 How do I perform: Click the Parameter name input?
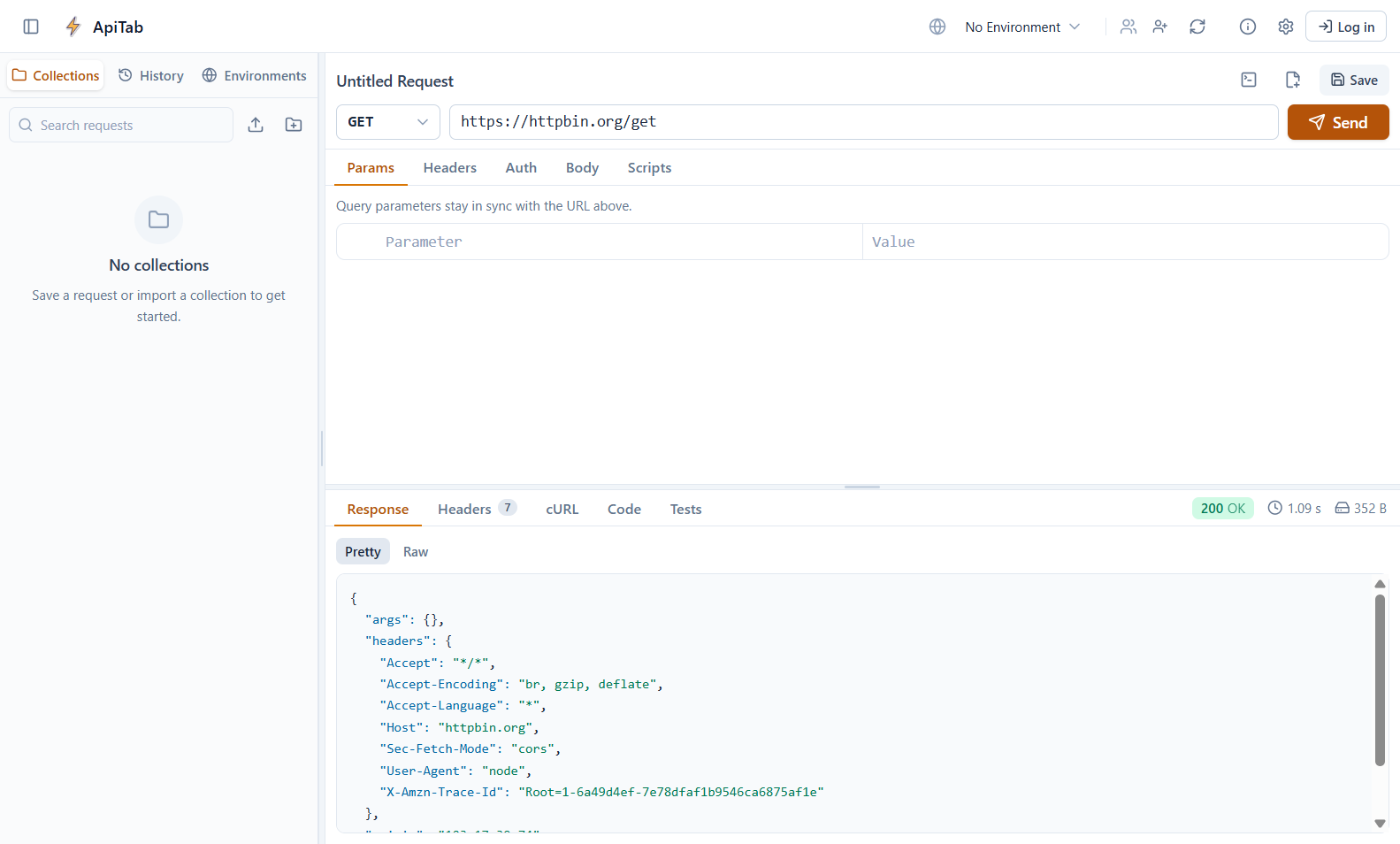(619, 242)
